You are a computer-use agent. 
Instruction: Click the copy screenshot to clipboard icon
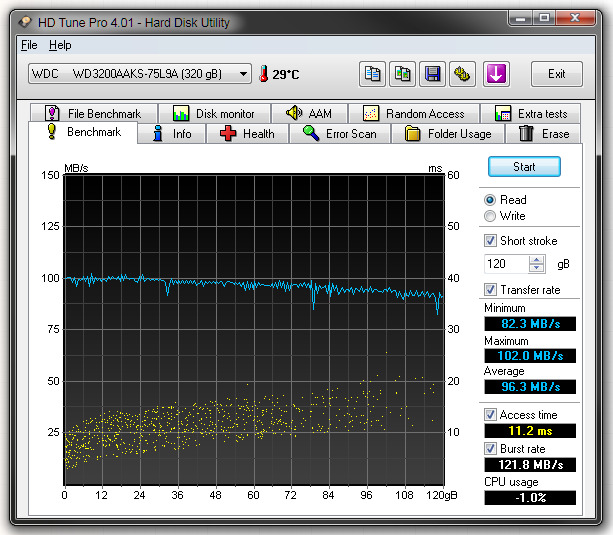click(x=403, y=74)
